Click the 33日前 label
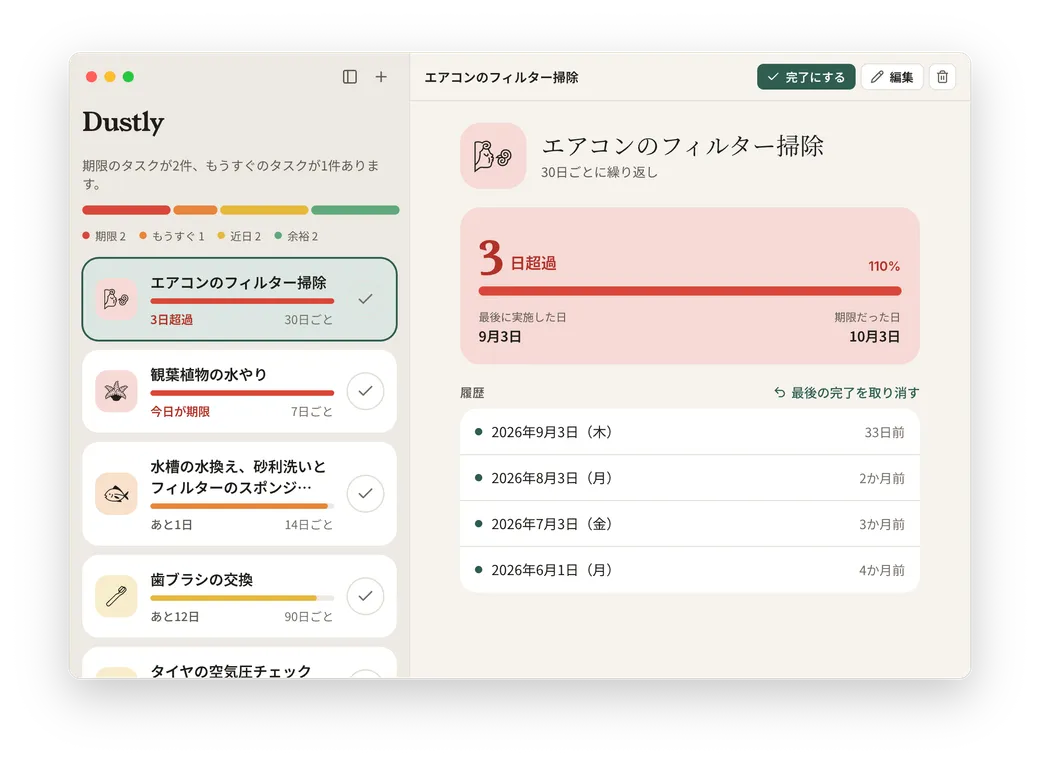 click(x=884, y=432)
